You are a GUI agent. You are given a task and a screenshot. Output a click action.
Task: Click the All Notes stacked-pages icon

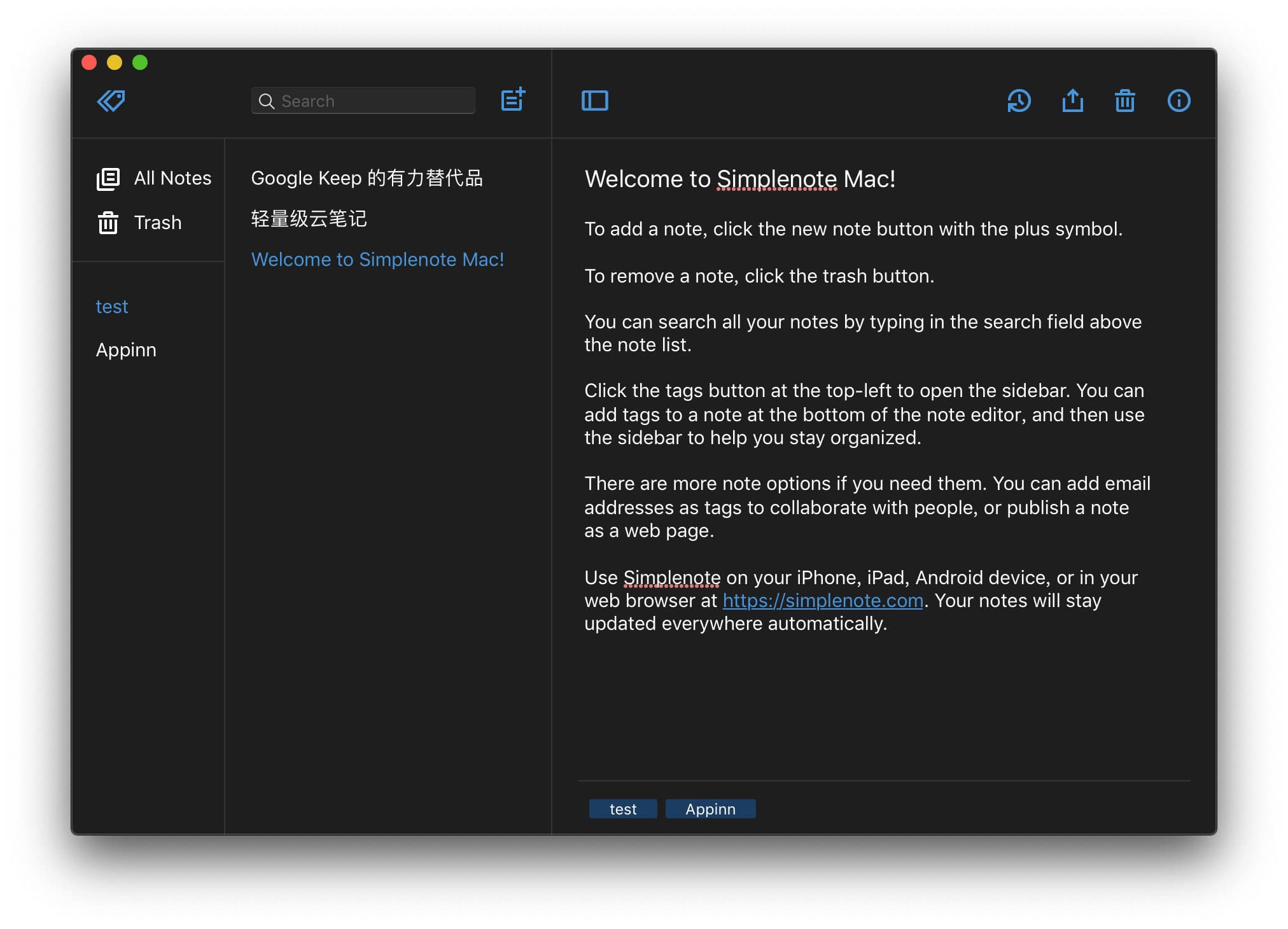click(x=108, y=179)
